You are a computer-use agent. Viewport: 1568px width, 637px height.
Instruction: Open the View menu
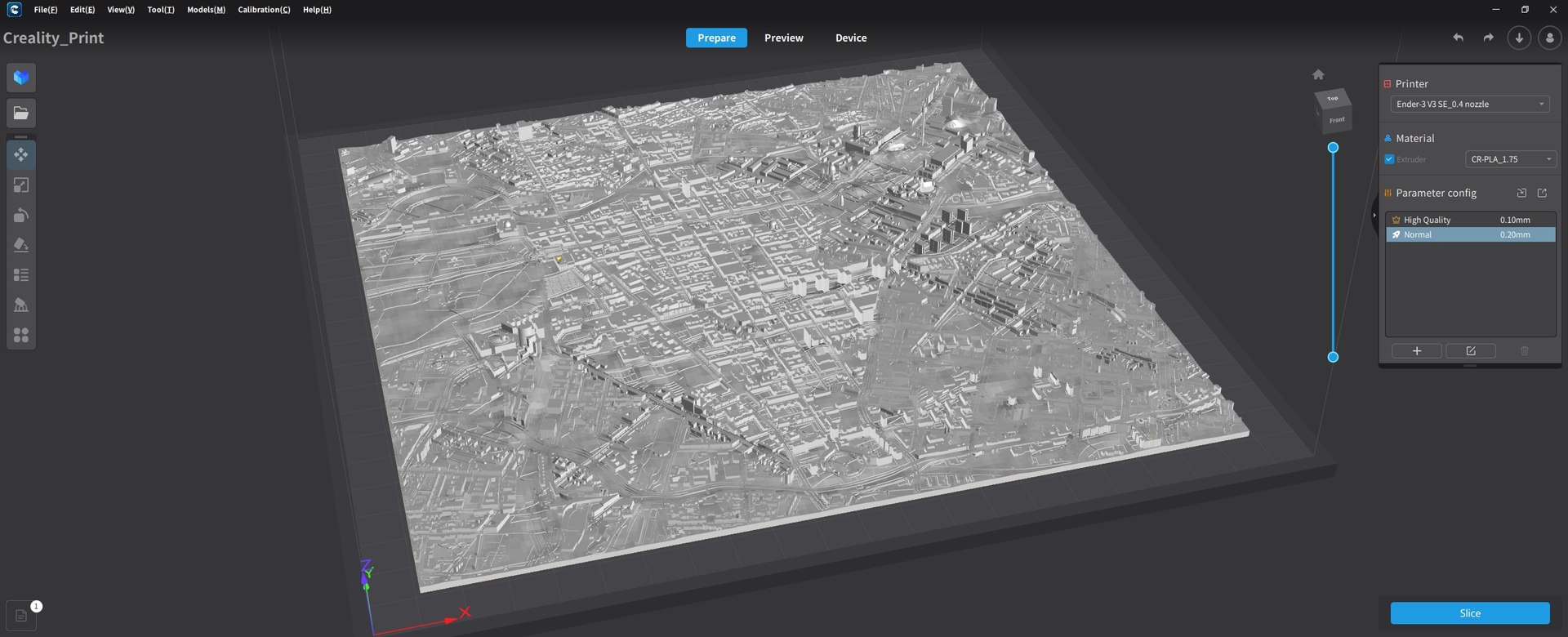click(121, 10)
